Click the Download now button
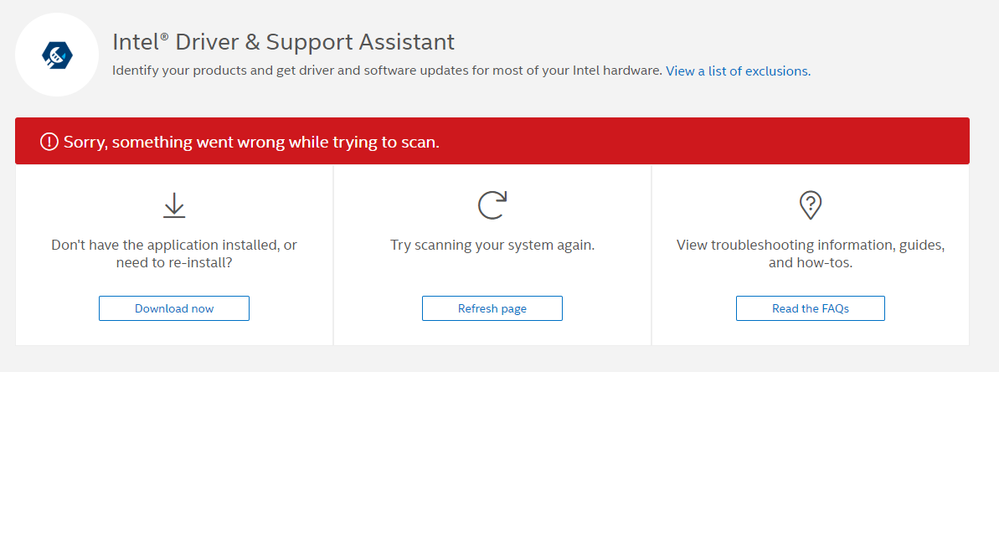 click(174, 308)
